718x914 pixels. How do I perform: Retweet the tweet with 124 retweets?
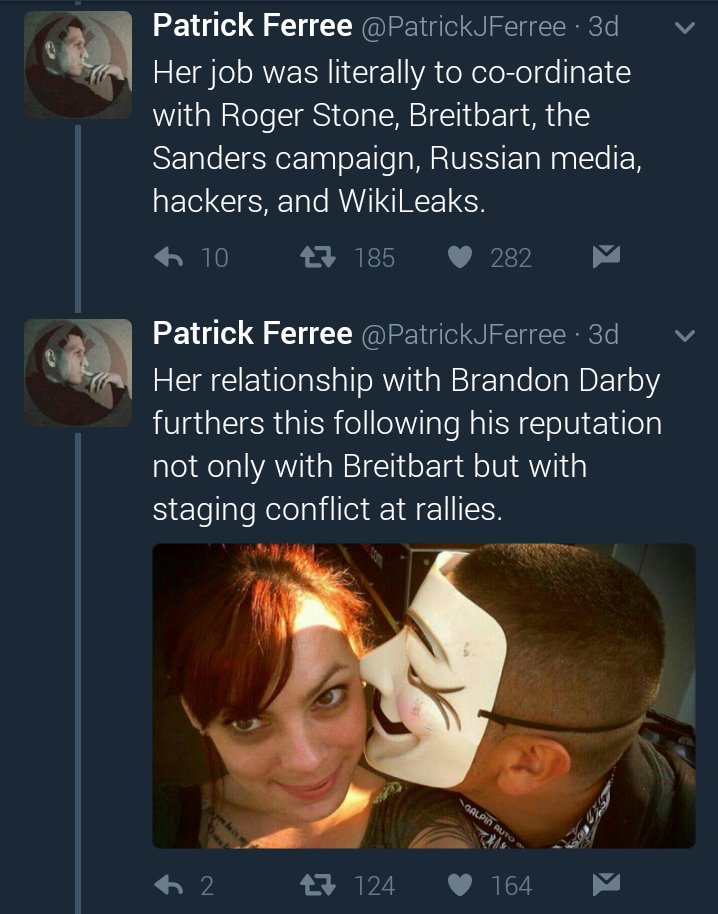click(319, 885)
